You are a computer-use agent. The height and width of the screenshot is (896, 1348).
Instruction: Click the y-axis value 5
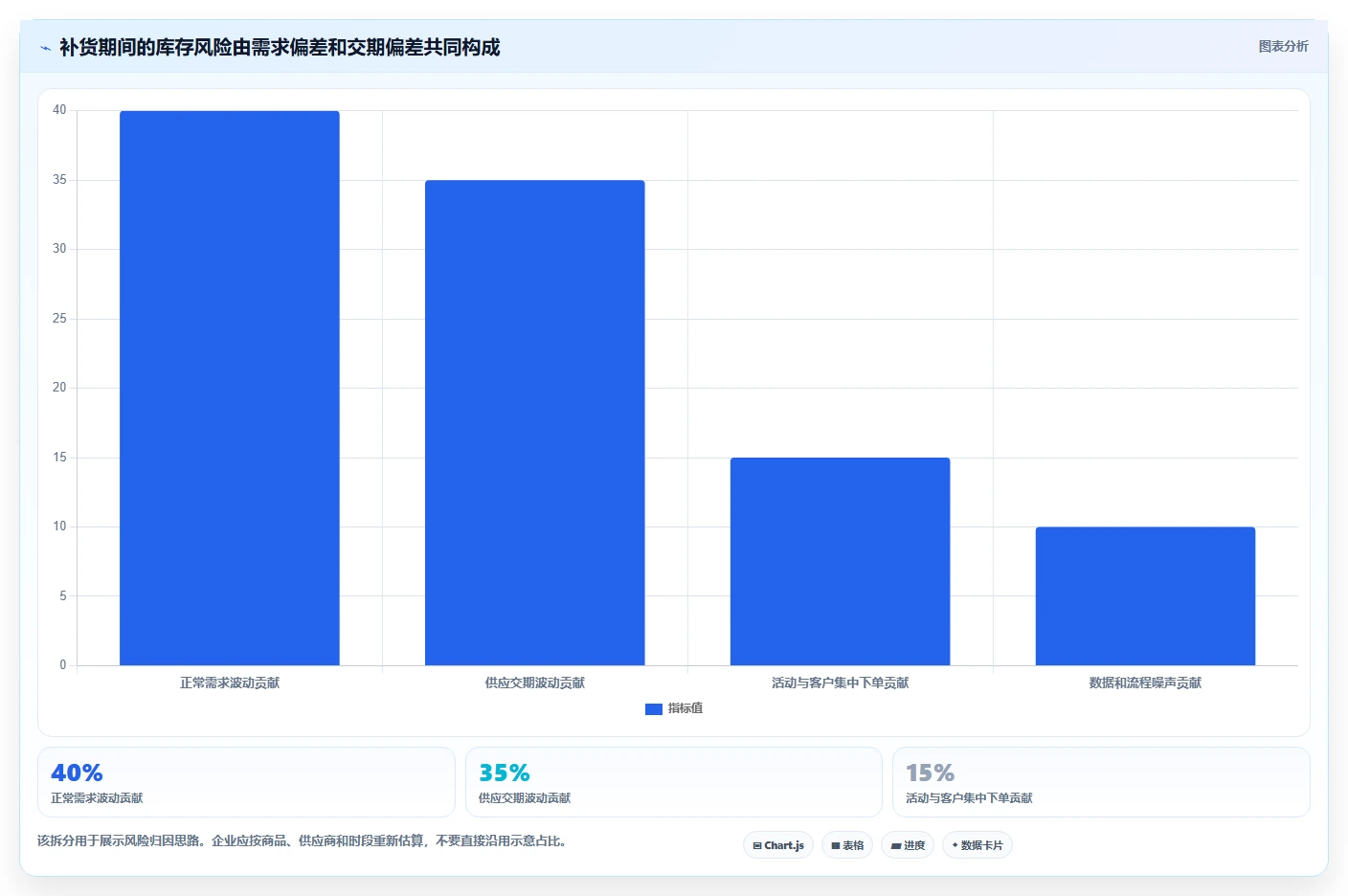[x=63, y=595]
